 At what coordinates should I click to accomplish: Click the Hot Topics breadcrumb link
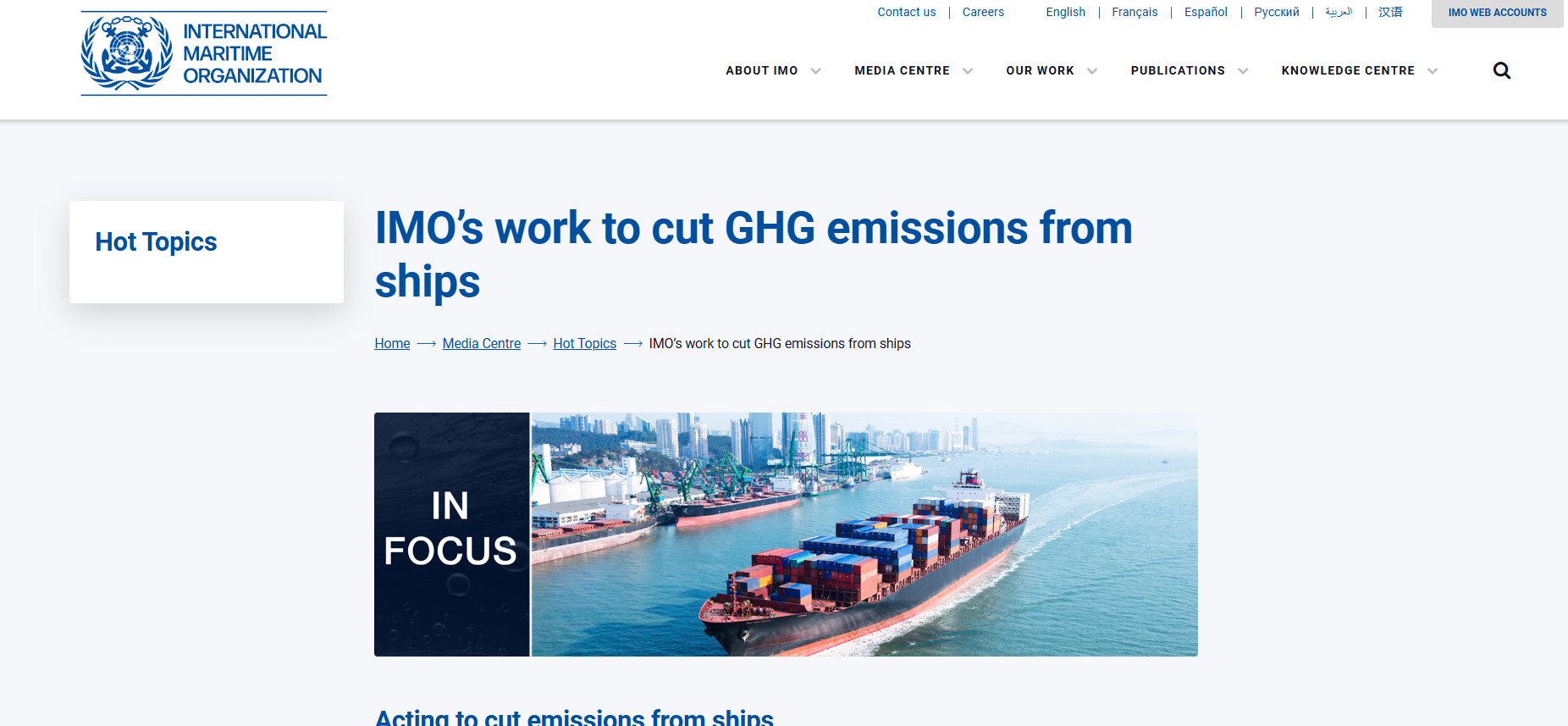584,343
